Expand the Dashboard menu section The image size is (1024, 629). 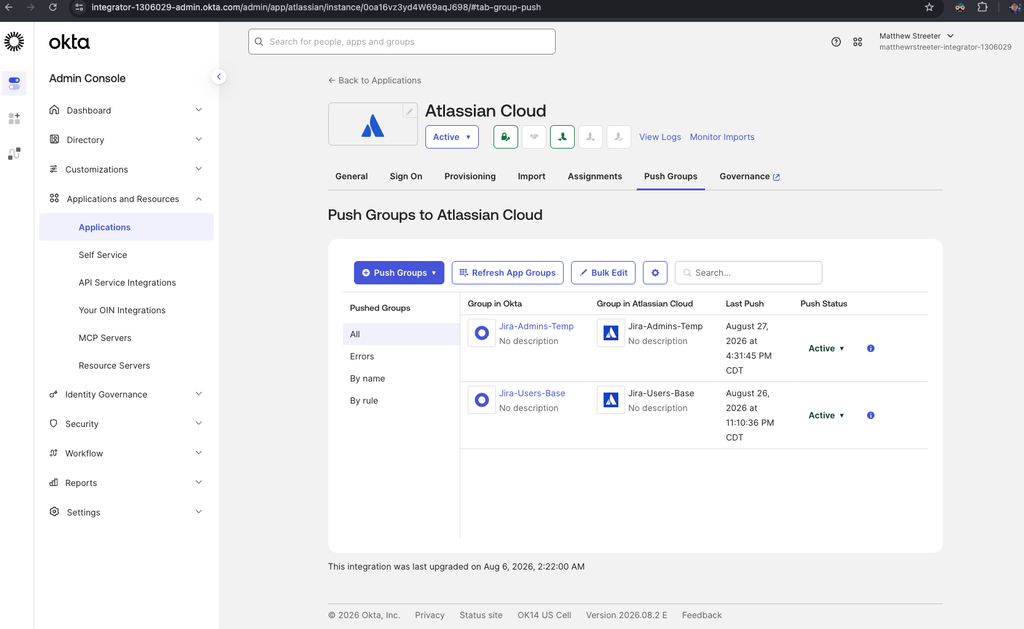pos(126,110)
